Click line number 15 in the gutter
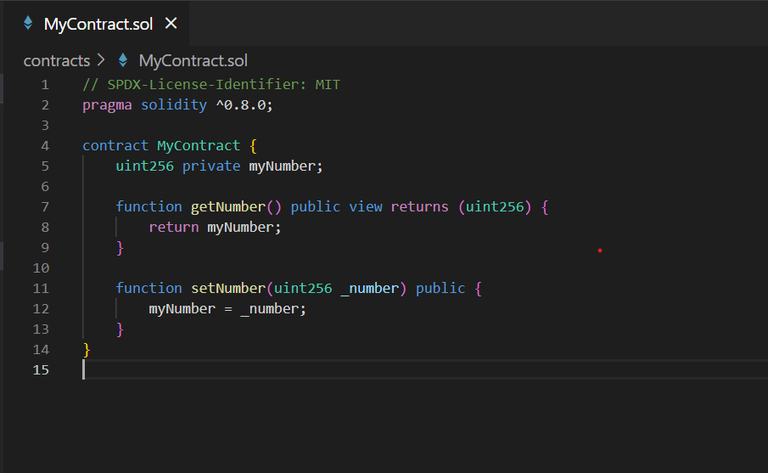 (41, 370)
